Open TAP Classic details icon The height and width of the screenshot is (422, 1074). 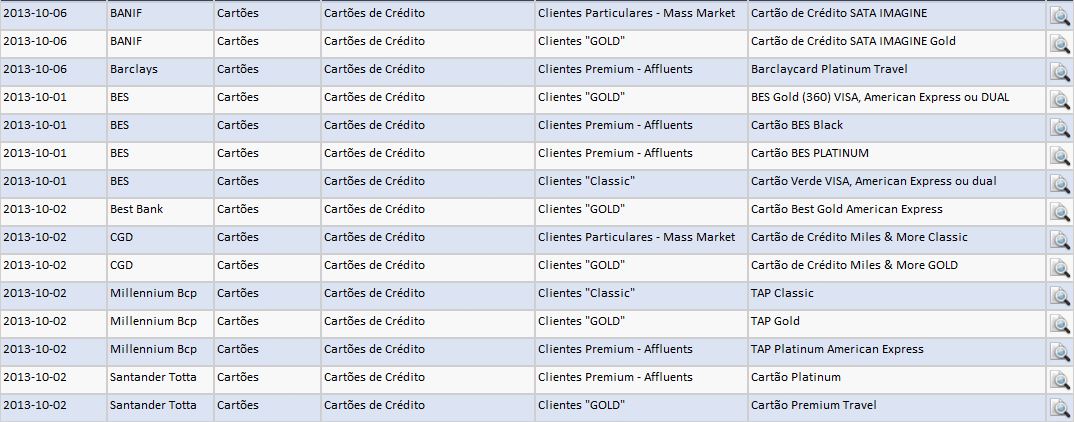1059,296
